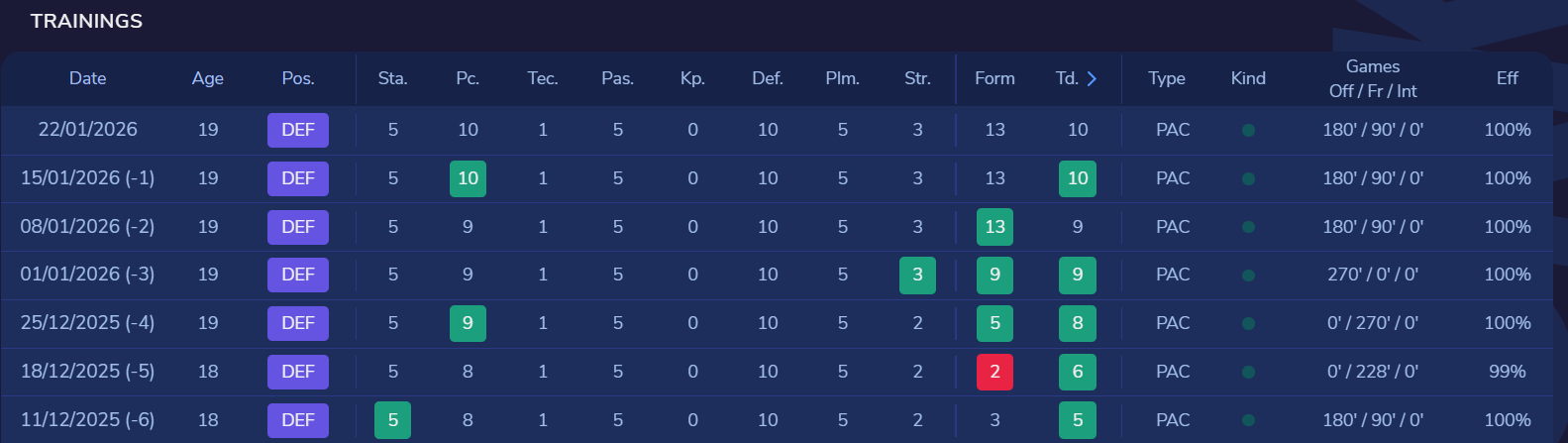The height and width of the screenshot is (443, 1568).
Task: Select the 01/01/2026 (-3) date entry
Action: tap(87, 275)
